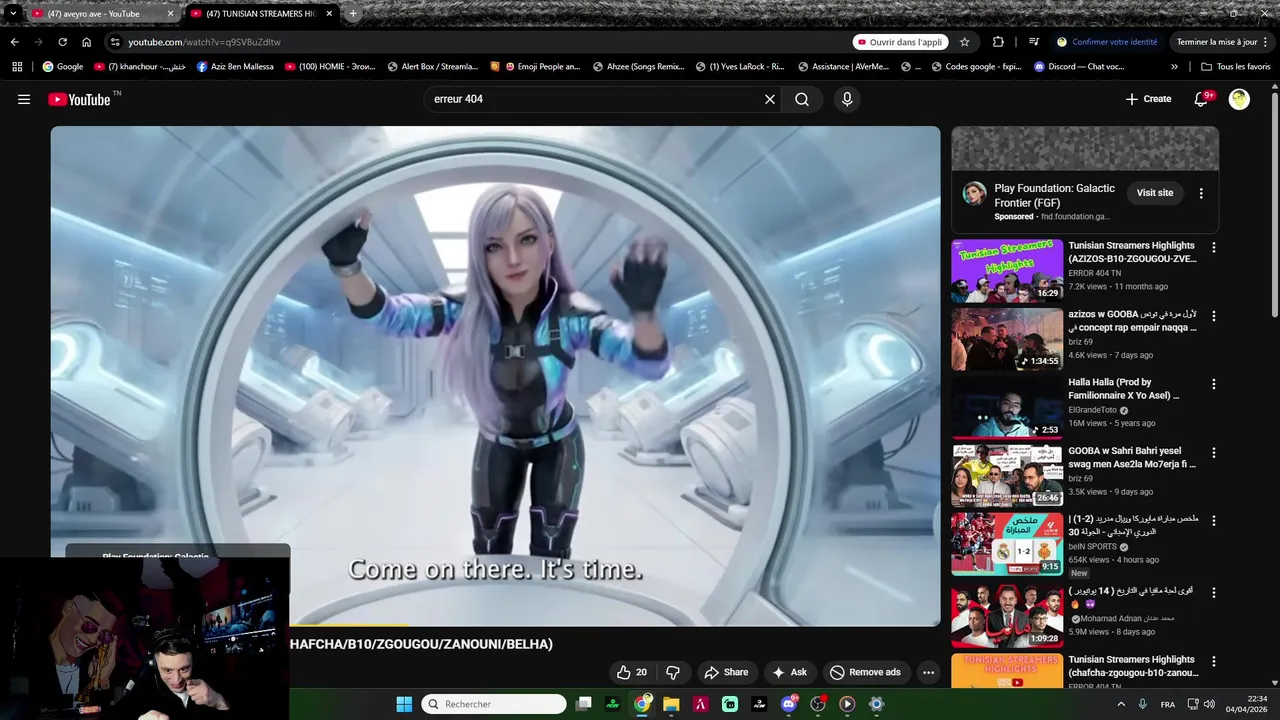Click the Chrome address bar URL
The height and width of the screenshot is (720, 1280).
click(204, 42)
